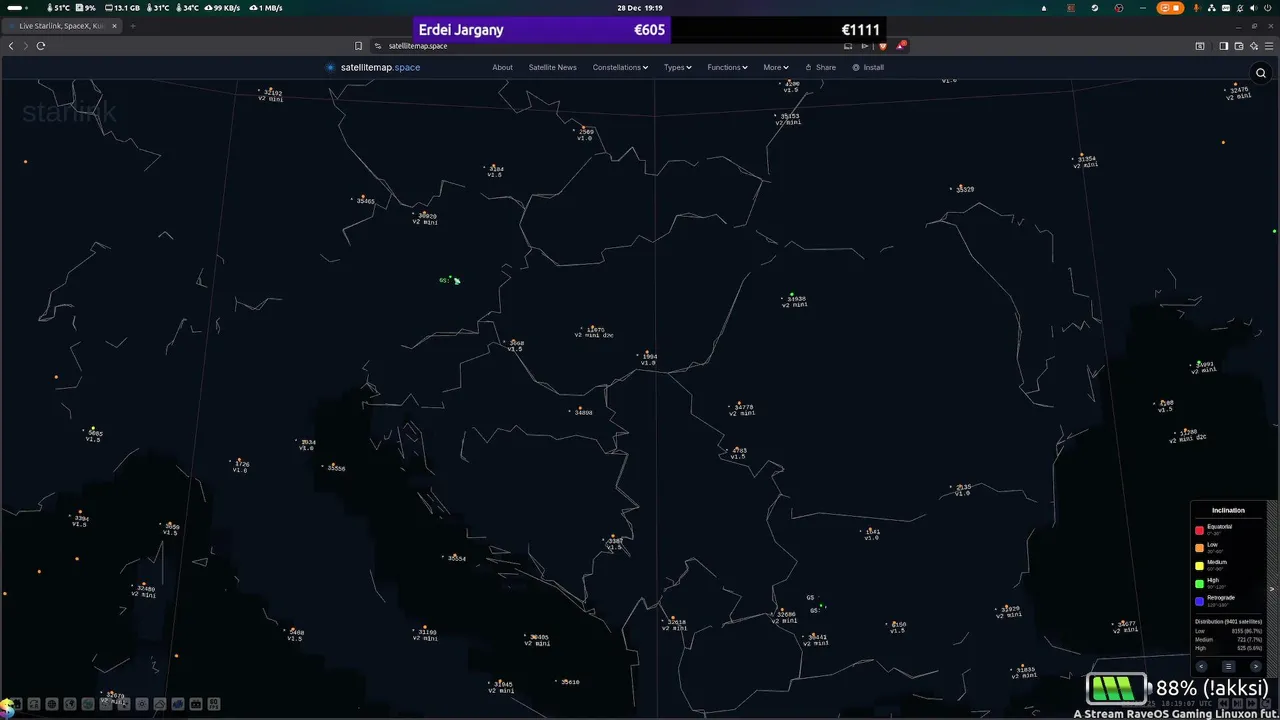Screen dimensions: 1280x720
Task: Select satellite 2135 v1.0
Action: click(962, 489)
